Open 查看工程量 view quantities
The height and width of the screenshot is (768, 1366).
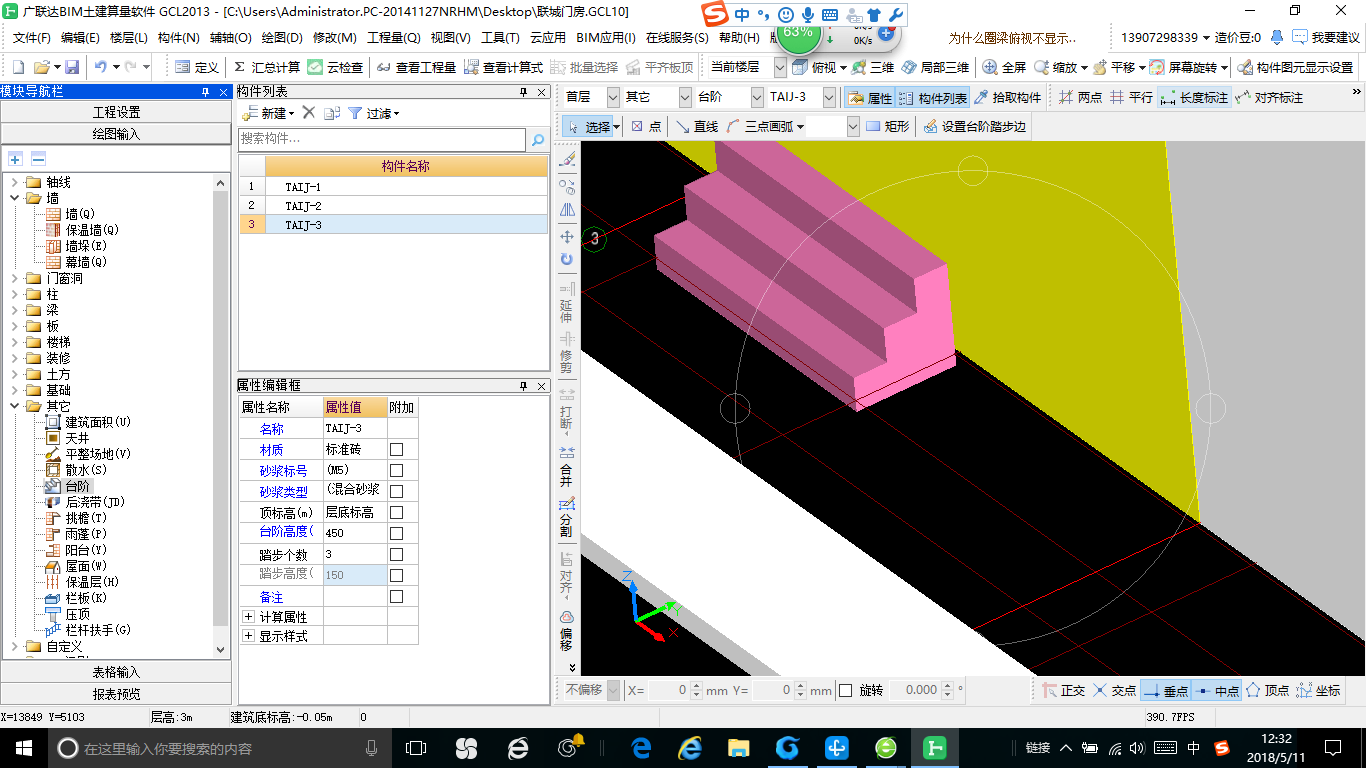(x=417, y=67)
